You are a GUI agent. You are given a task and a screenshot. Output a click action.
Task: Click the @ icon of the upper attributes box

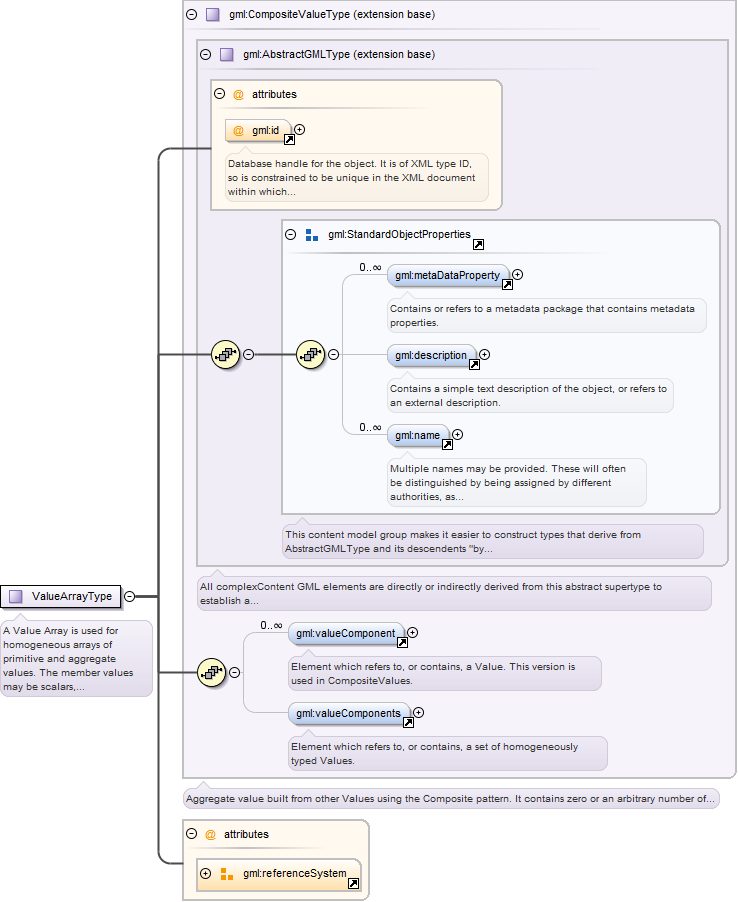point(238,94)
